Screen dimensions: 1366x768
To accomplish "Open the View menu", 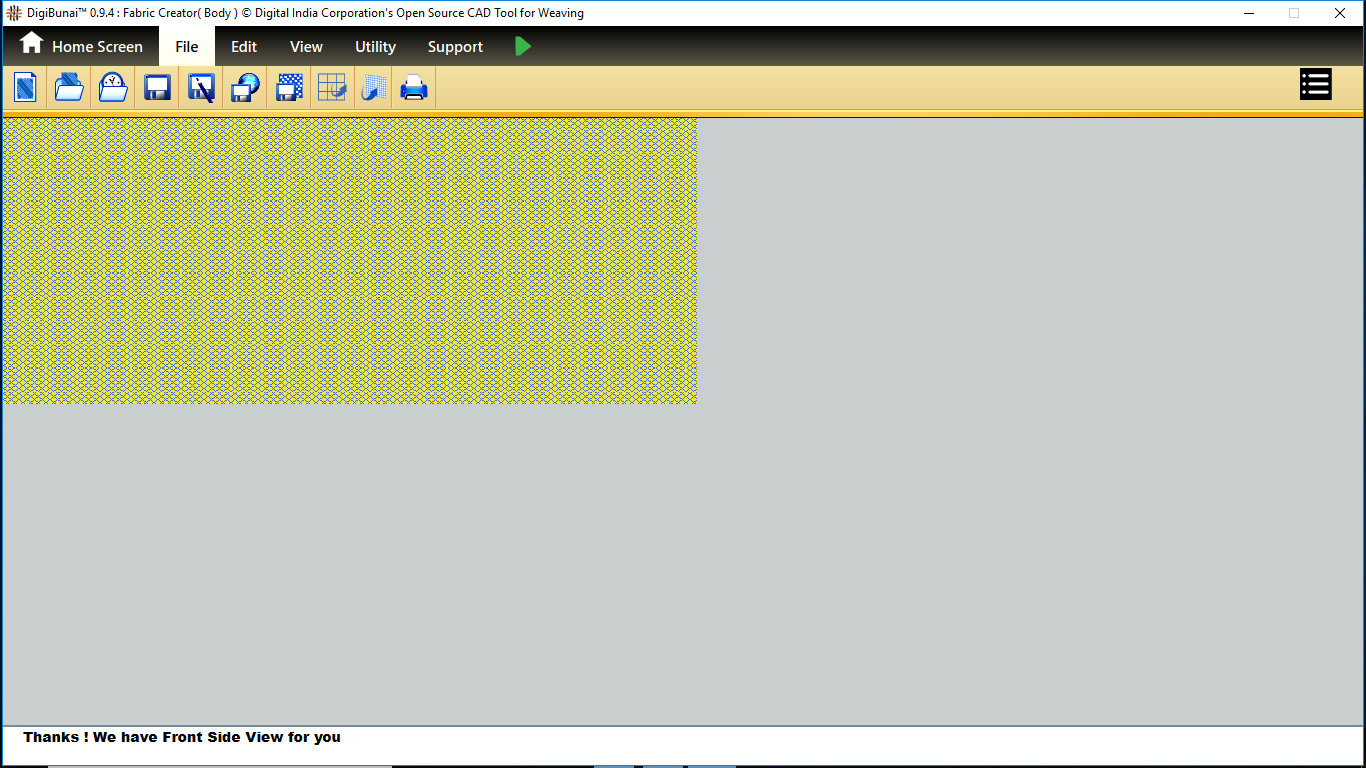I will (x=306, y=47).
